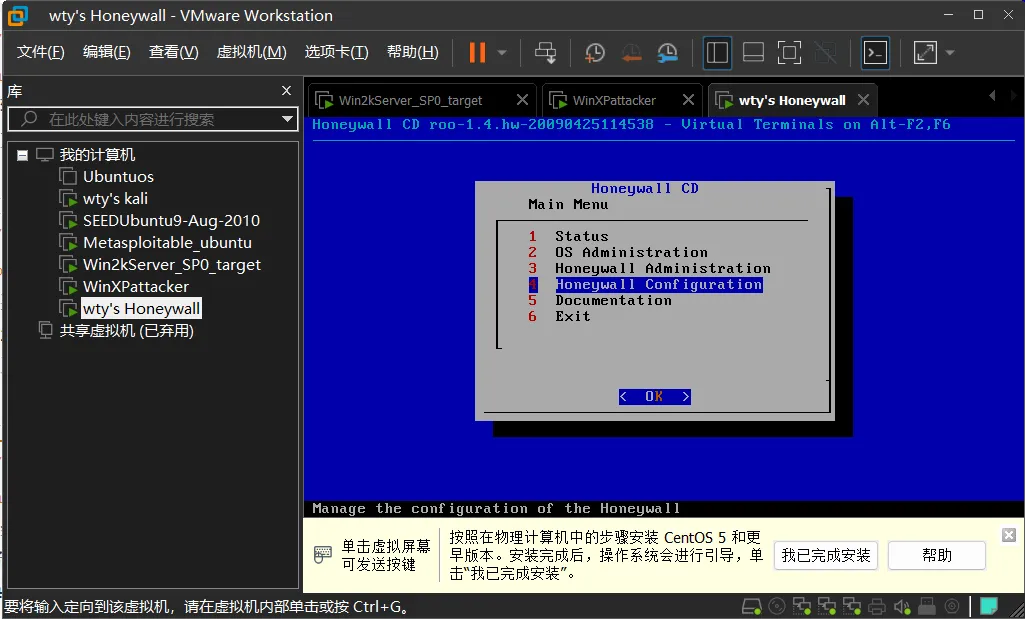Open the library search box dropdown arrow
The image size is (1025, 619).
[287, 119]
